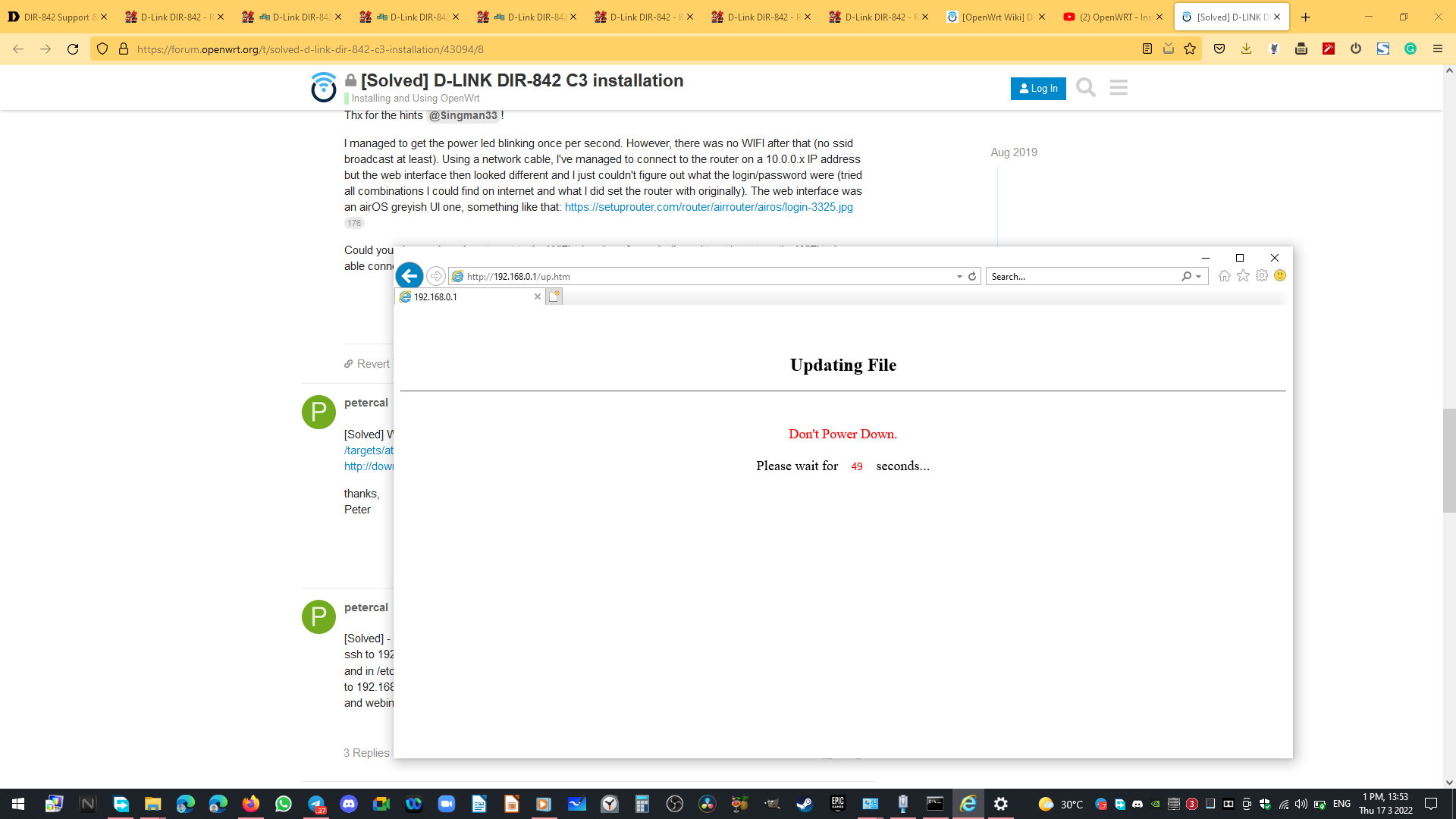Click the power button extension icon

click(x=1356, y=49)
